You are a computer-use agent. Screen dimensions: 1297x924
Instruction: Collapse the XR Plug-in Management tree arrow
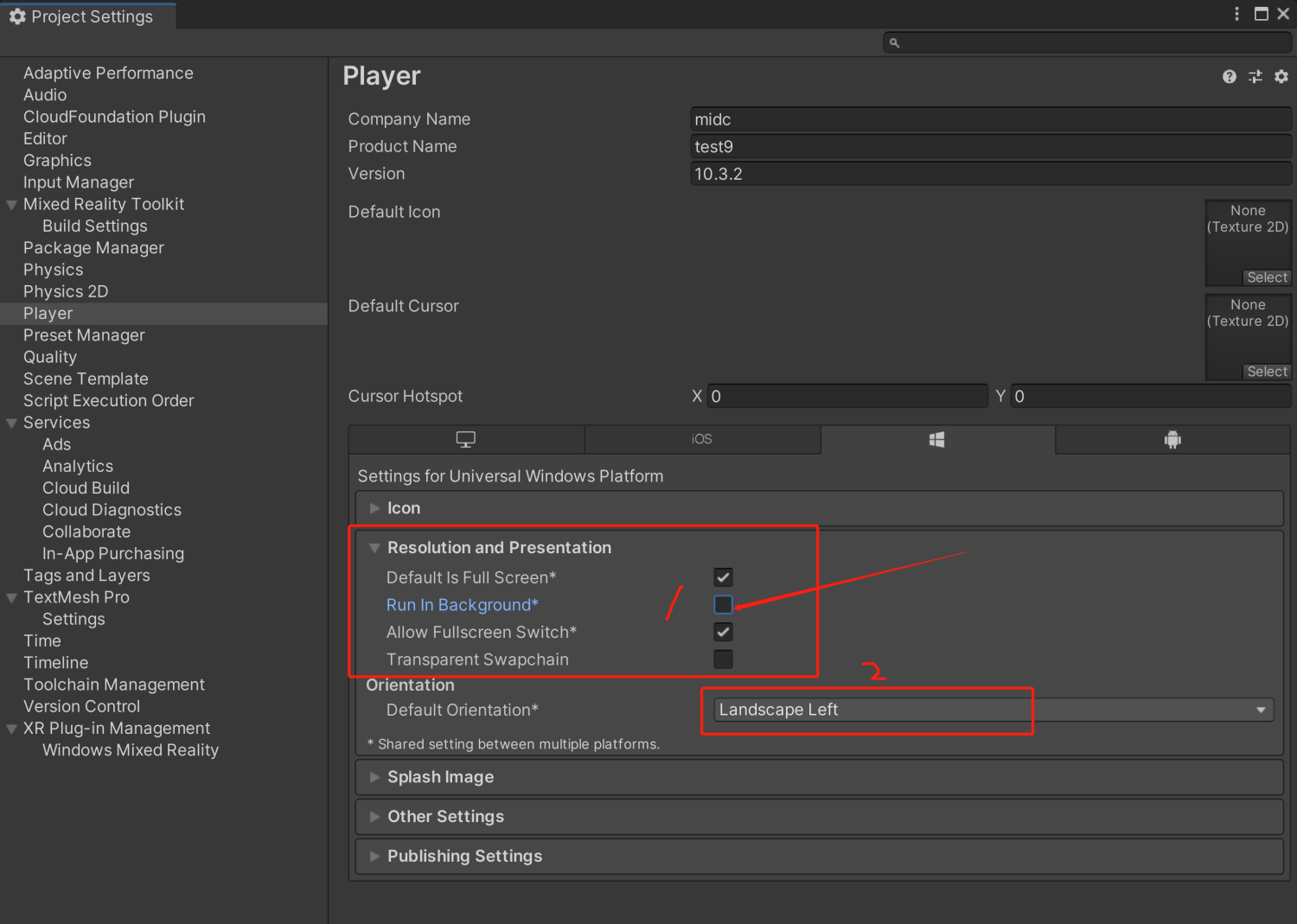(x=11, y=729)
